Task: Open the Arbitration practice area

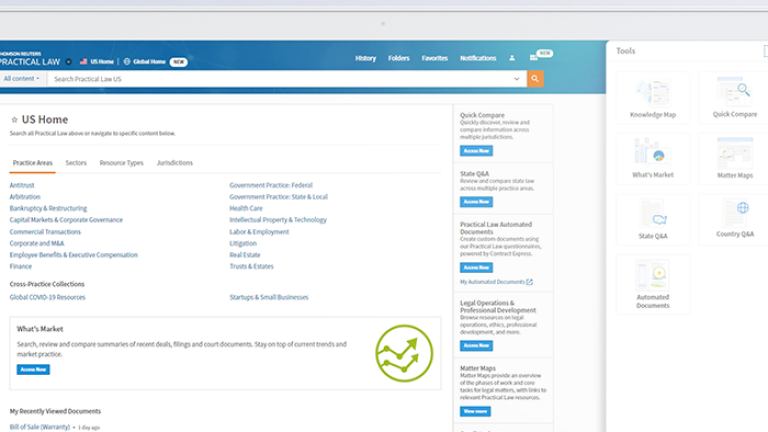Action: tap(25, 197)
